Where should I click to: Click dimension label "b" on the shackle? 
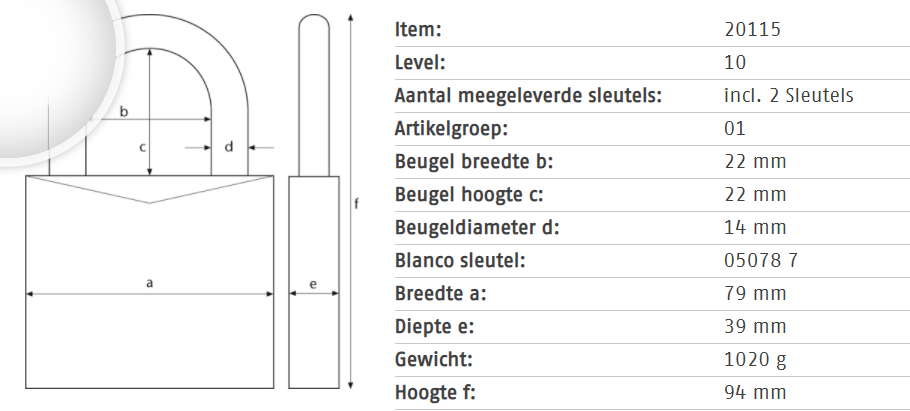[x=123, y=112]
